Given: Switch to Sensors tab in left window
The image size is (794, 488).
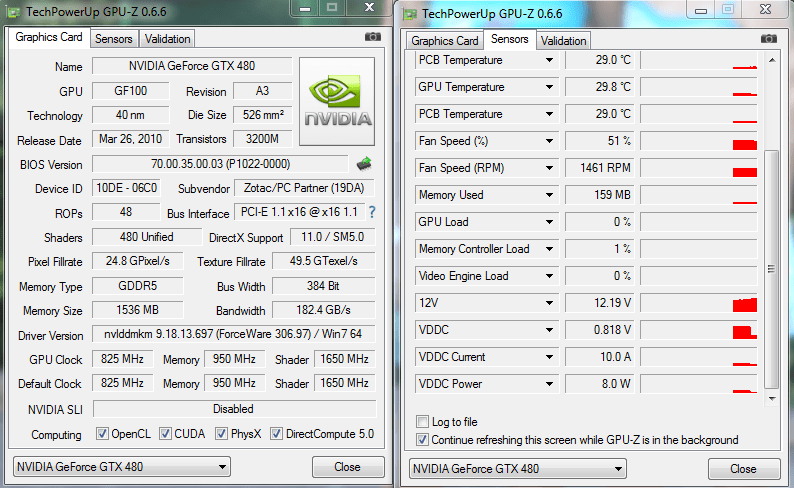Looking at the screenshot, I should pos(113,39).
